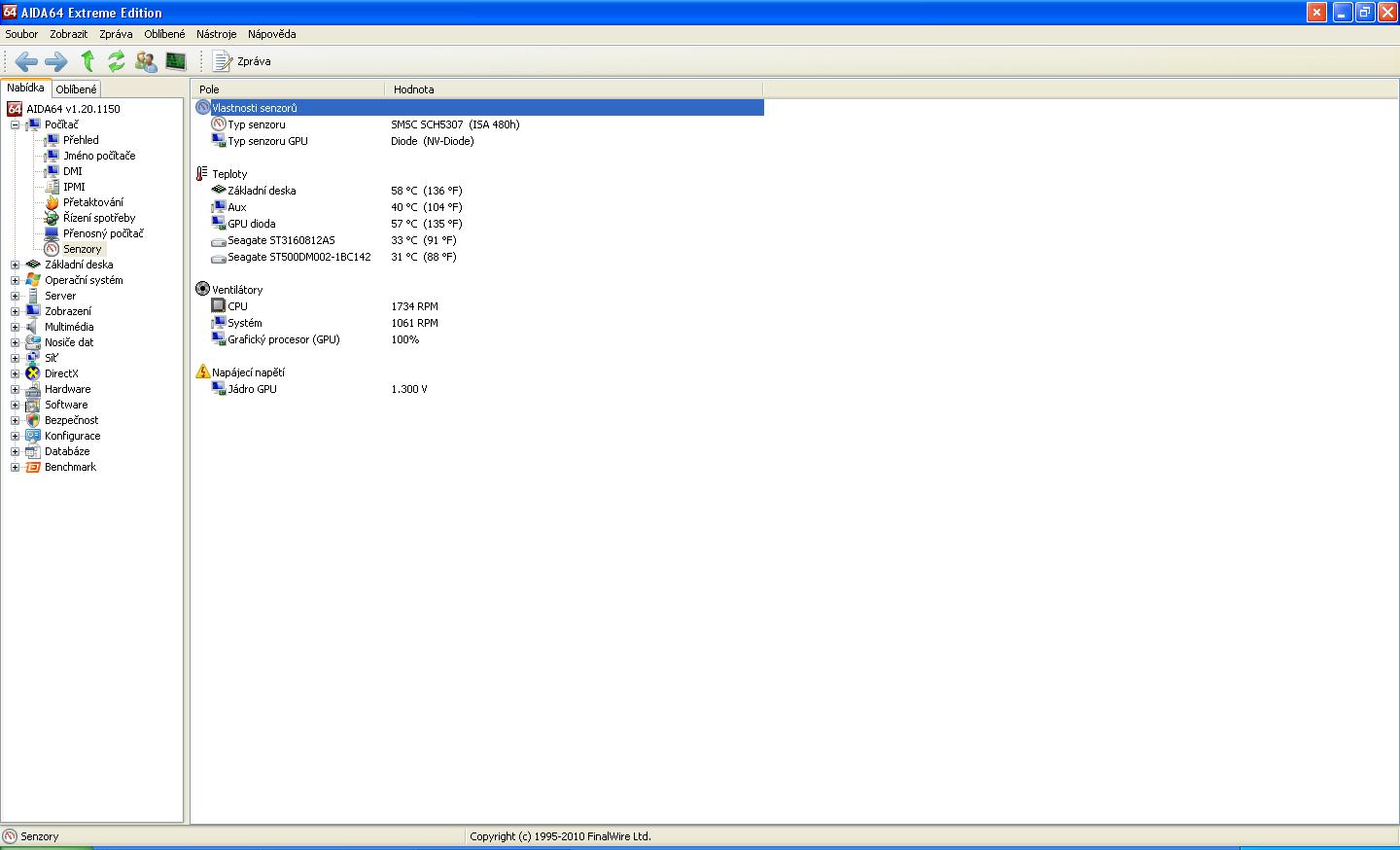Select the Grafický procesor (GPU) row
Viewport: 1400px width, 850px height.
click(x=478, y=339)
